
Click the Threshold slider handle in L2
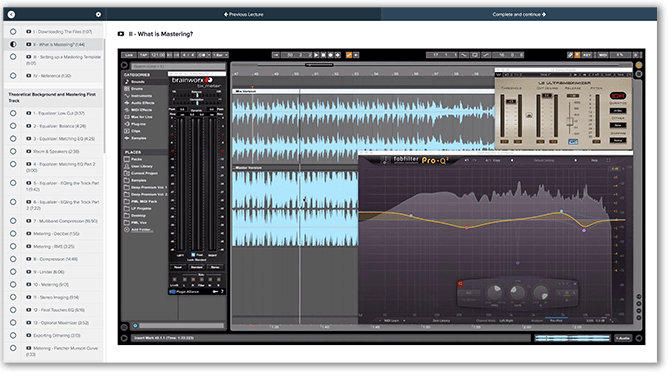[511, 101]
